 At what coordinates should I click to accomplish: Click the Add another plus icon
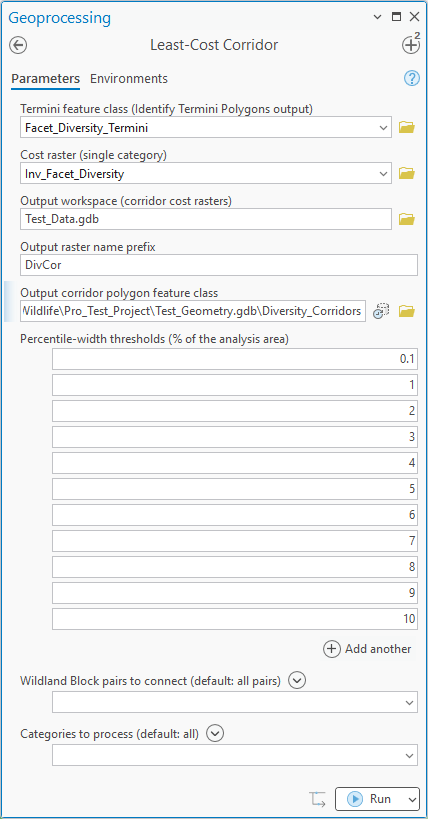[x=331, y=649]
